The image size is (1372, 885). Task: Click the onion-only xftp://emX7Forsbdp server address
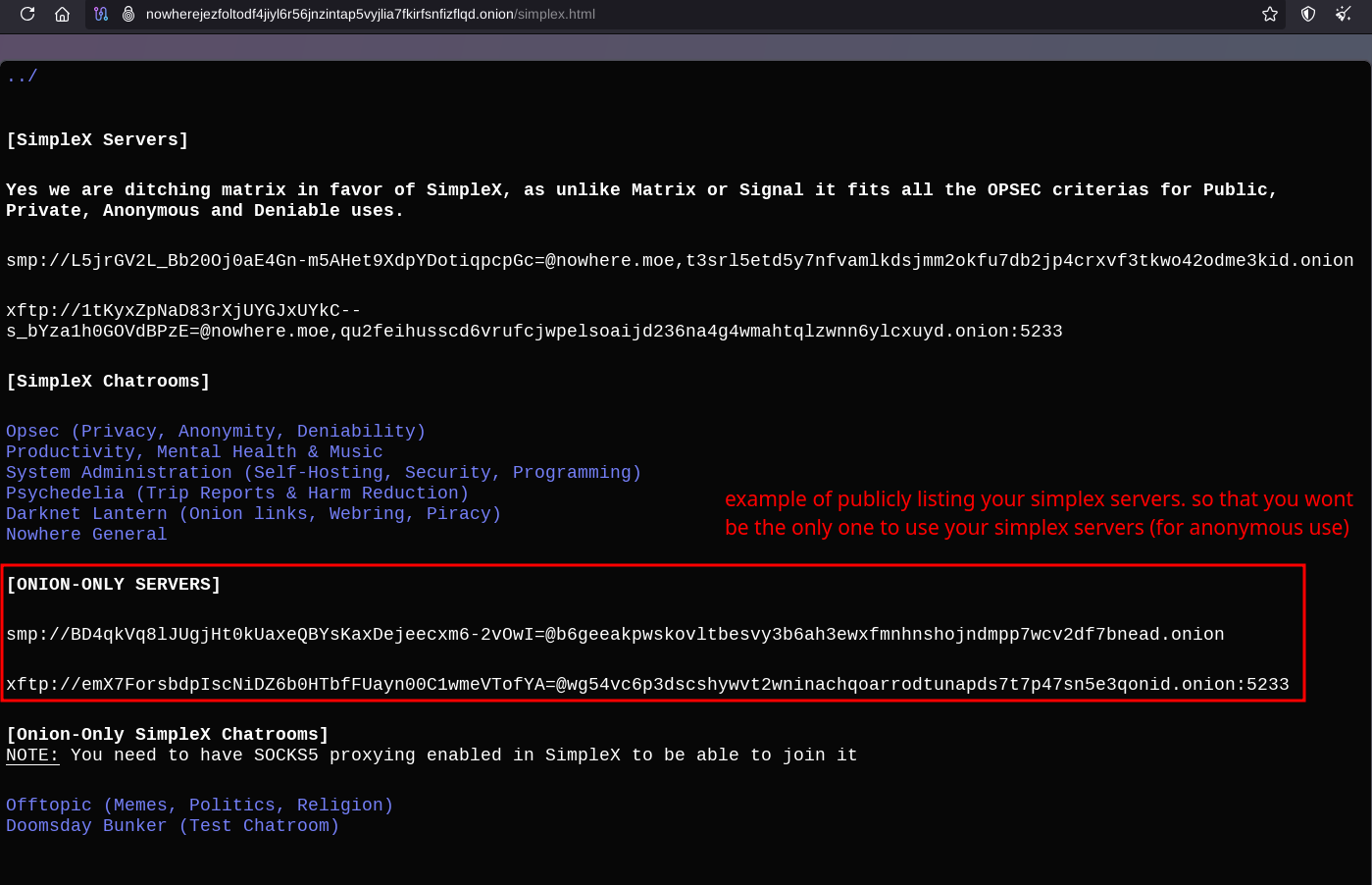pos(647,684)
